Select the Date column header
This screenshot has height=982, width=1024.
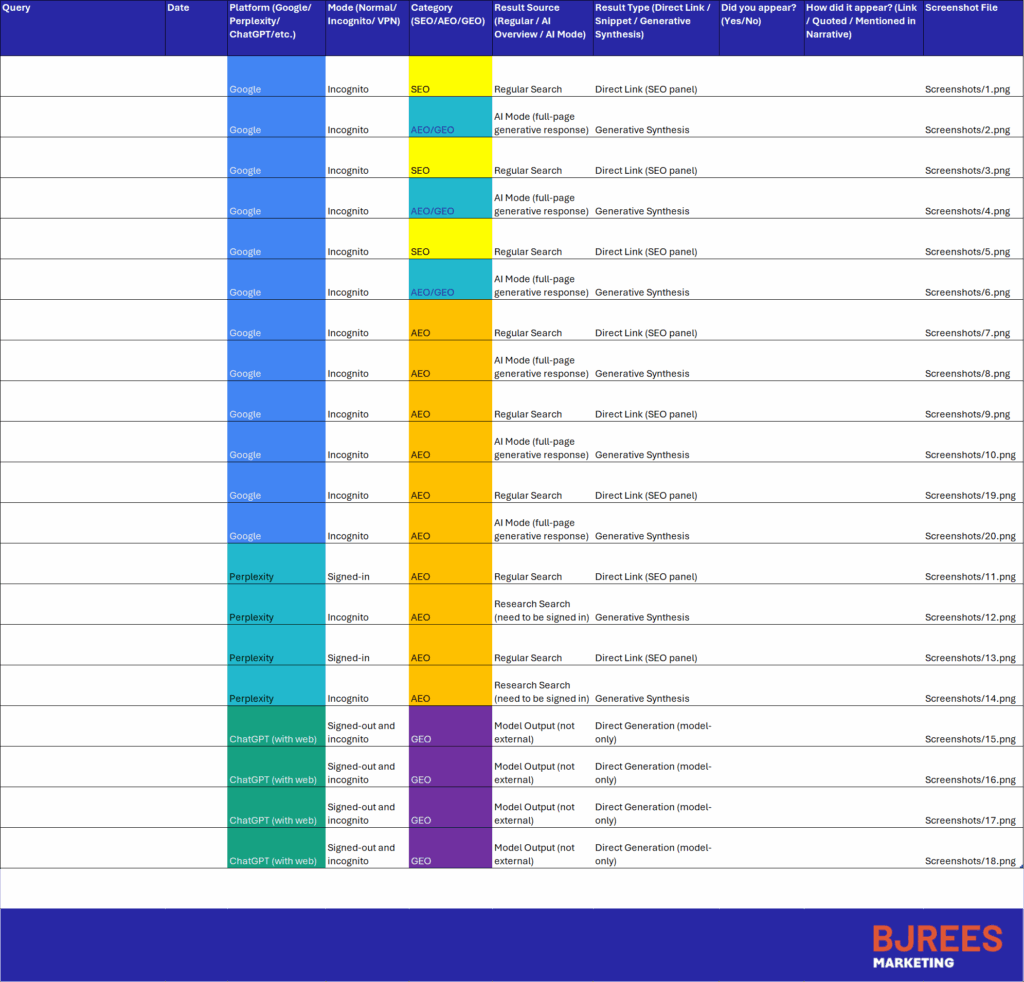point(196,27)
